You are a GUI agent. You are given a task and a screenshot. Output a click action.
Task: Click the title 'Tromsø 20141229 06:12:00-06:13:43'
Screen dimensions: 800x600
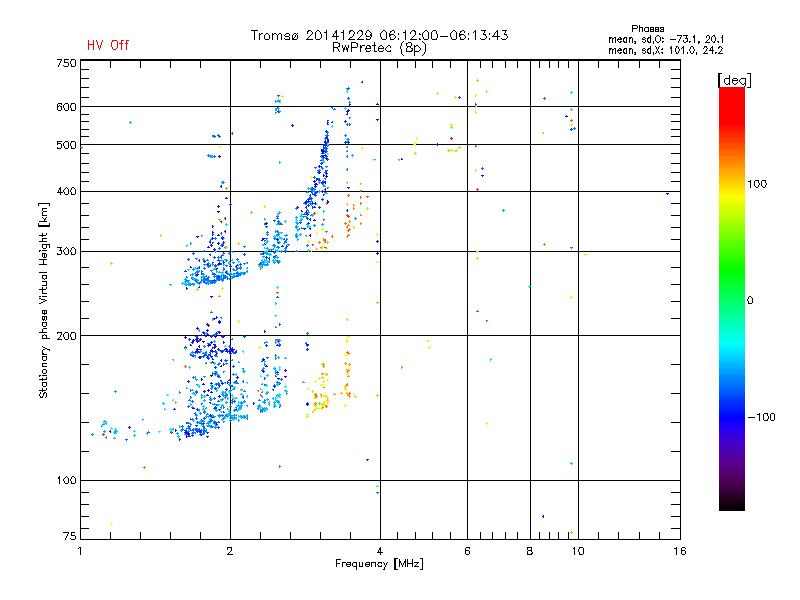tap(380, 35)
